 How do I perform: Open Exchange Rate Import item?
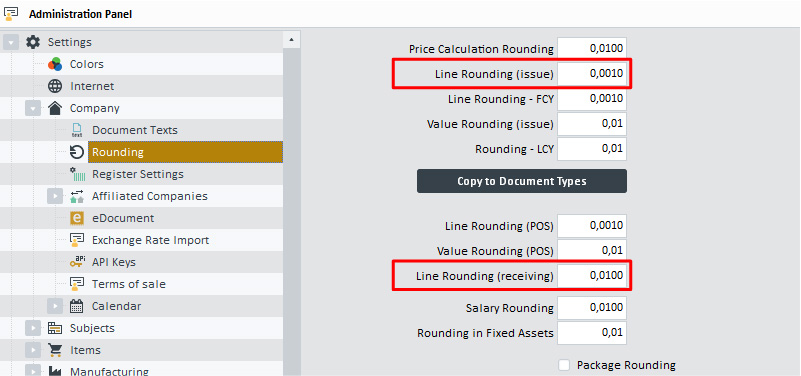click(150, 240)
